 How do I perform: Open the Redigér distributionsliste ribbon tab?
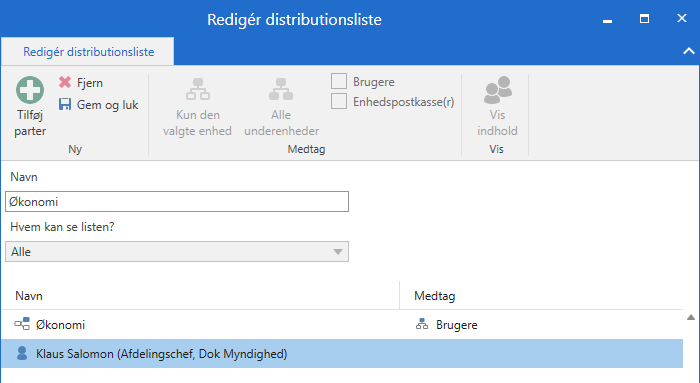88,52
